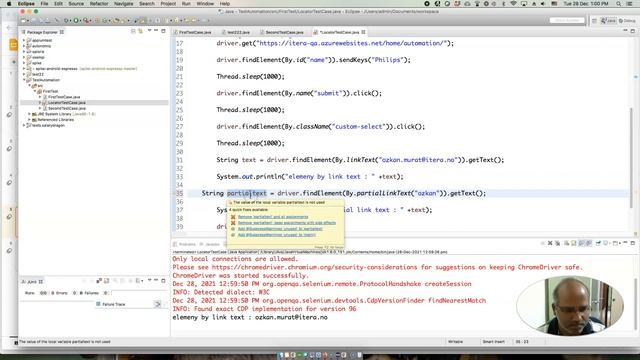Minimize the Package Explorer view
Image resolution: width=640 pixels, height=360 pixels.
(156, 31)
